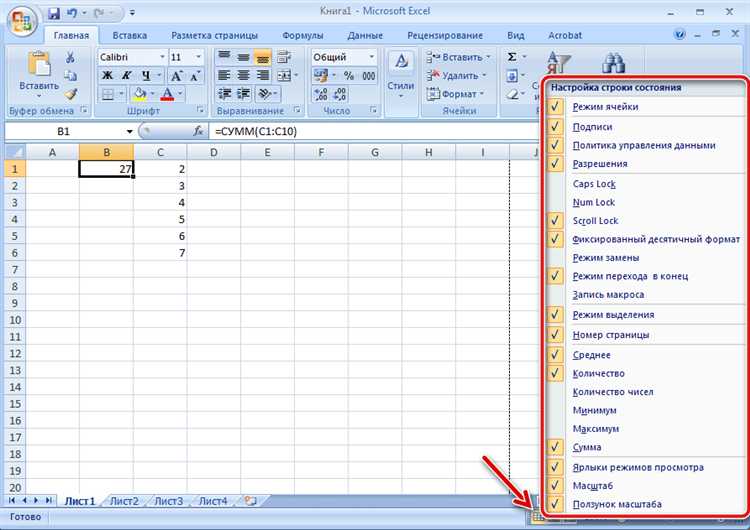The height and width of the screenshot is (530, 750).
Task: Align cell text to the left
Action: click(224, 75)
